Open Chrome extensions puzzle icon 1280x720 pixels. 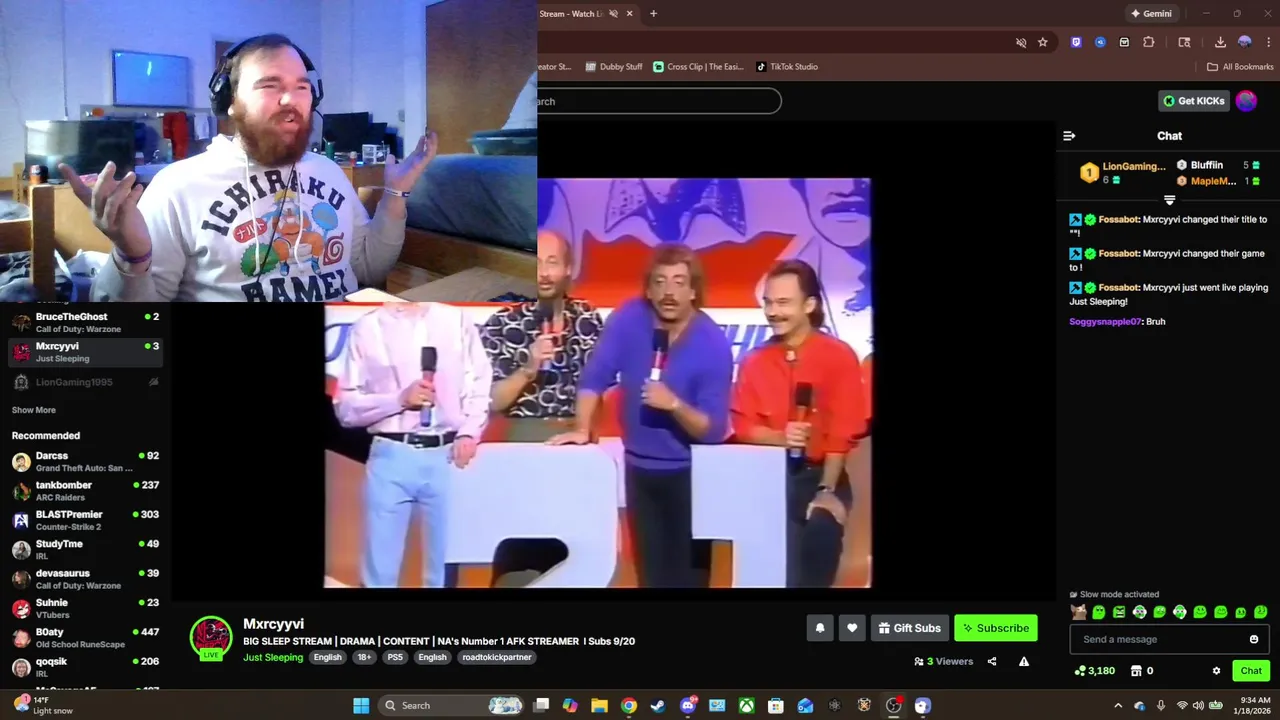click(x=1149, y=42)
